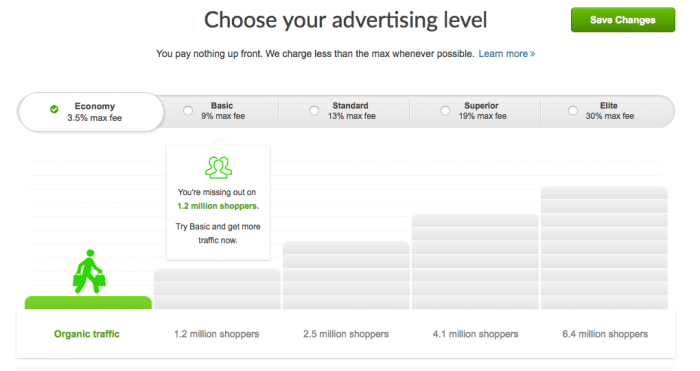Image resolution: width=700 pixels, height=371 pixels.
Task: Click the 6.4 million shoppers label
Action: 605,334
